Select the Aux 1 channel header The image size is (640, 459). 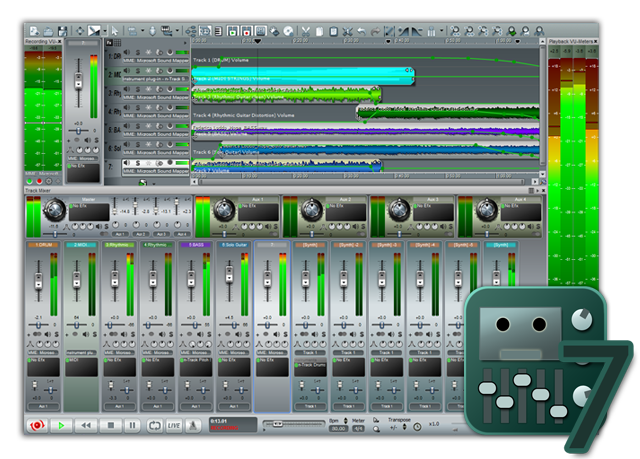[258, 199]
